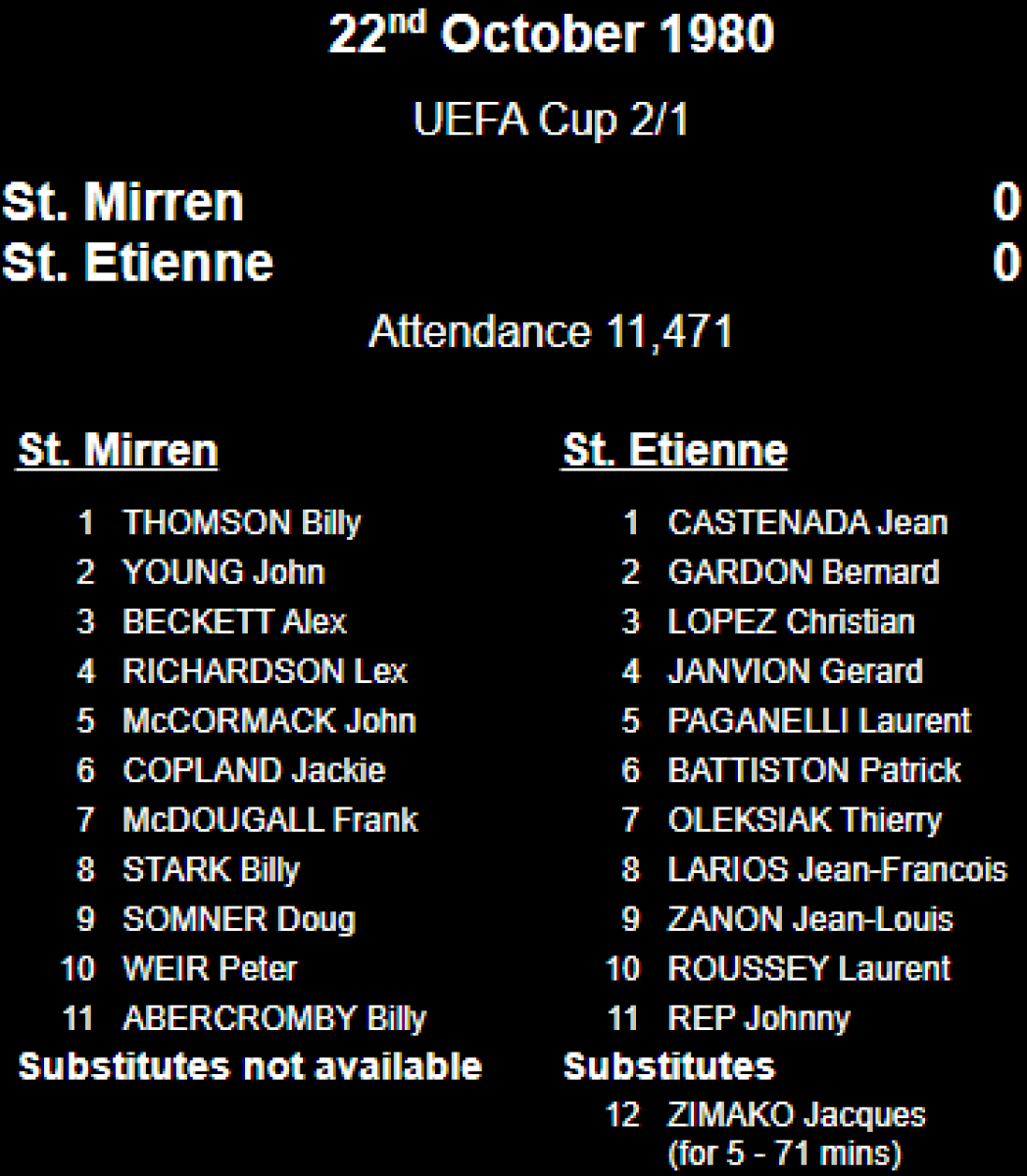Click the St. Etienne team name in scoreline
The image size is (1027, 1176).
pyautogui.click(x=138, y=263)
